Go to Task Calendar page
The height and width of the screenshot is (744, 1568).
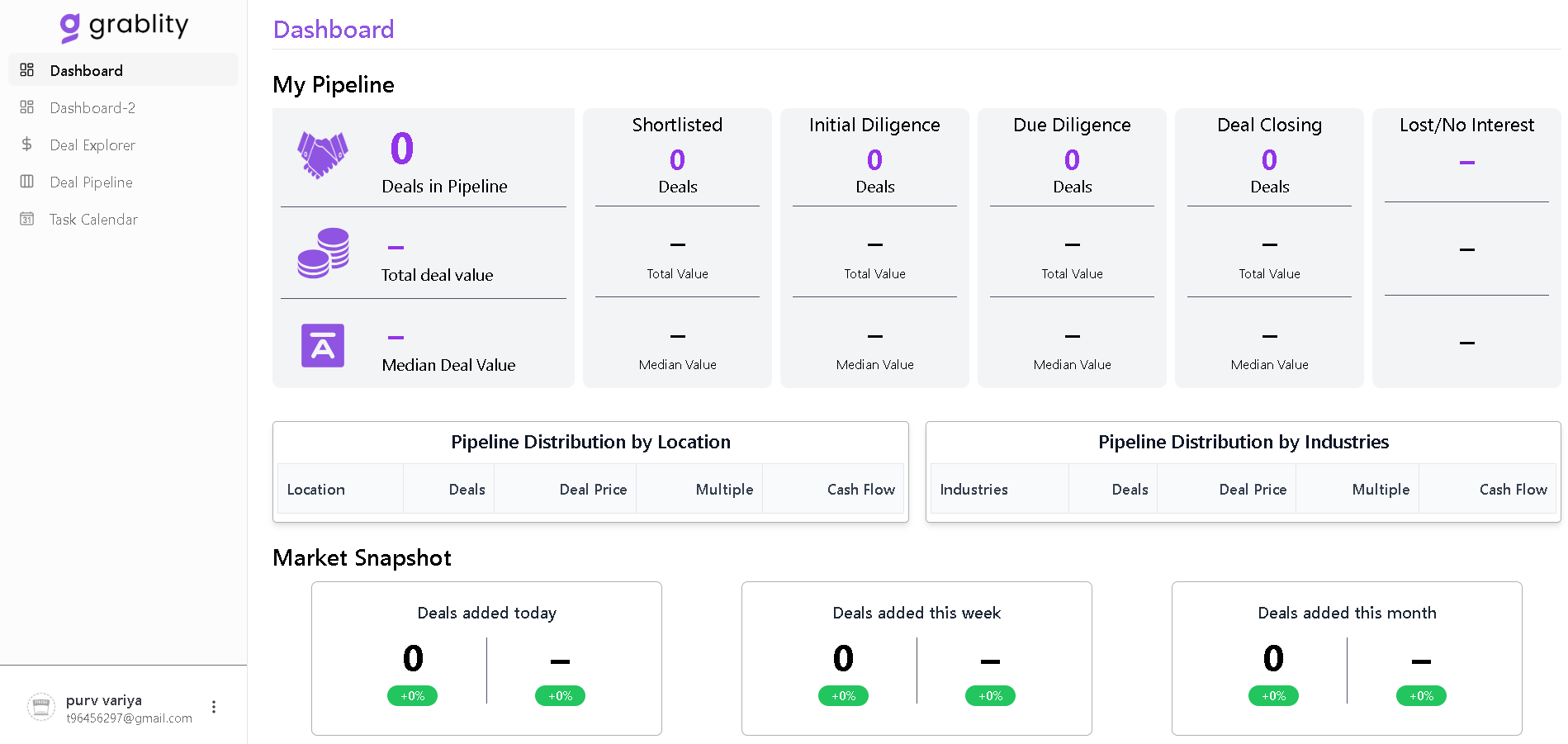click(x=93, y=220)
